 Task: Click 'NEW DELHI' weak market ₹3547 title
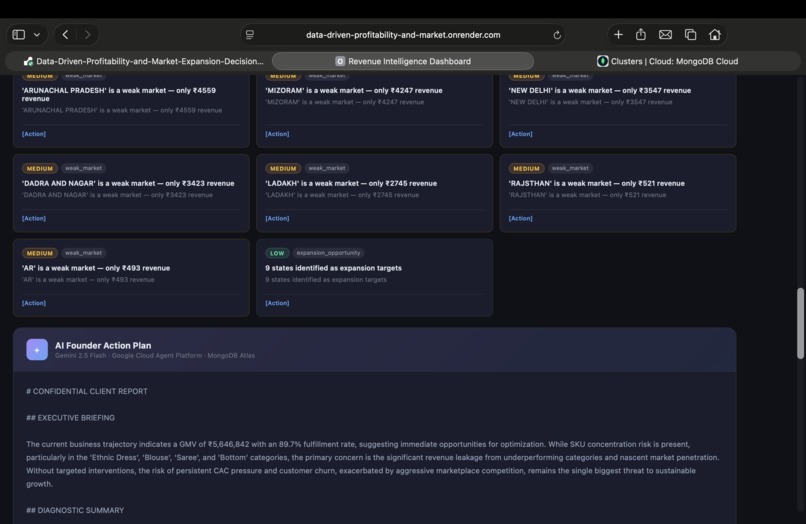[600, 91]
